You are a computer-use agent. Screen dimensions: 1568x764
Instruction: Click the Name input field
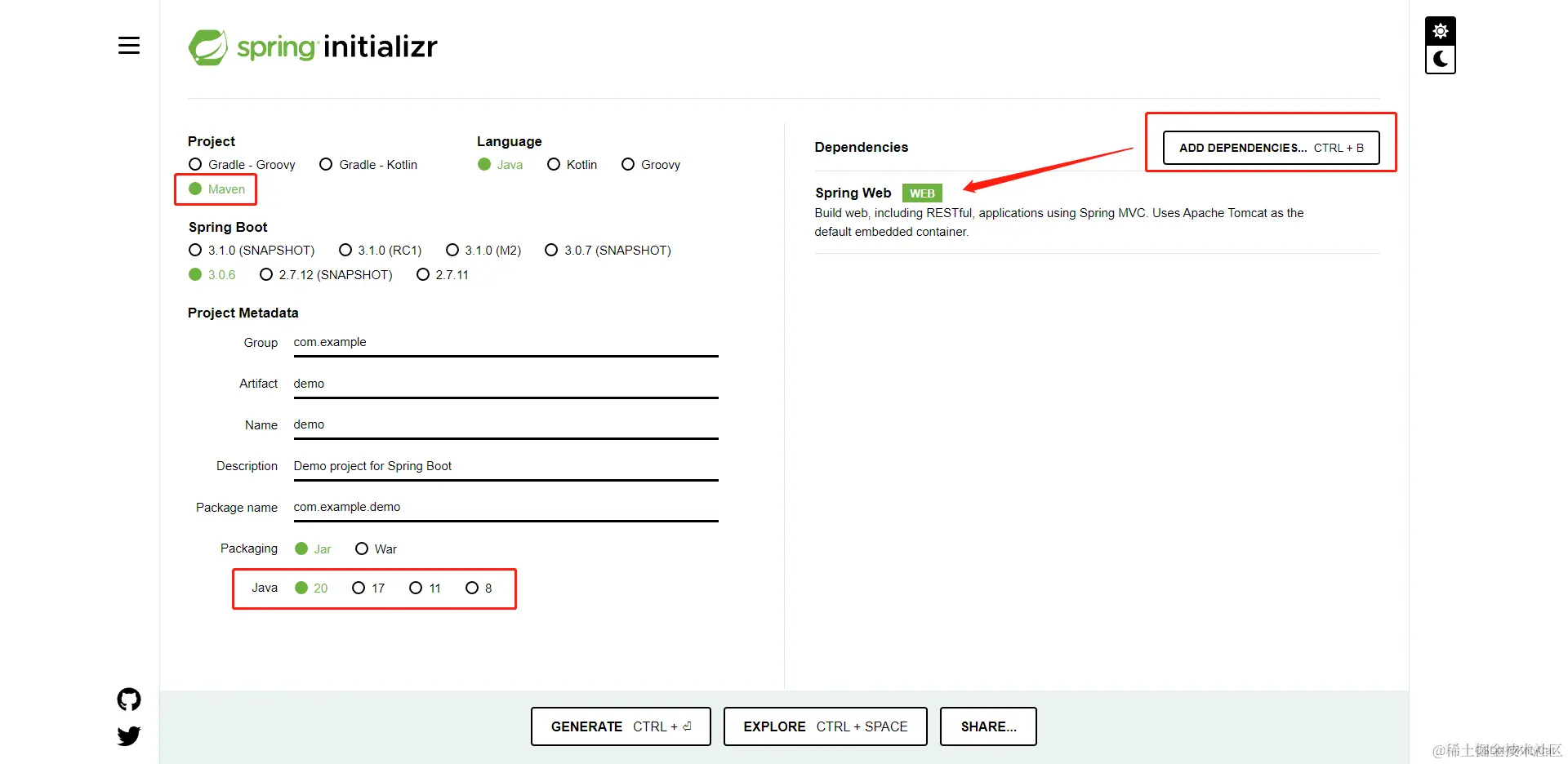point(506,425)
